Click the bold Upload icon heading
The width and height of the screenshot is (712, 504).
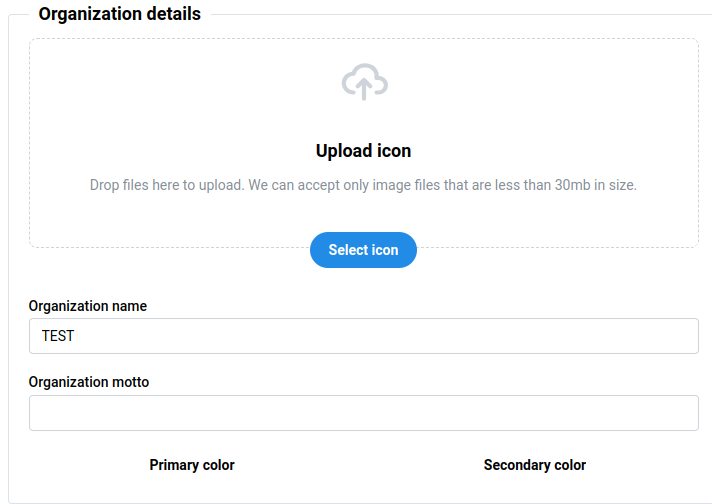coord(363,151)
